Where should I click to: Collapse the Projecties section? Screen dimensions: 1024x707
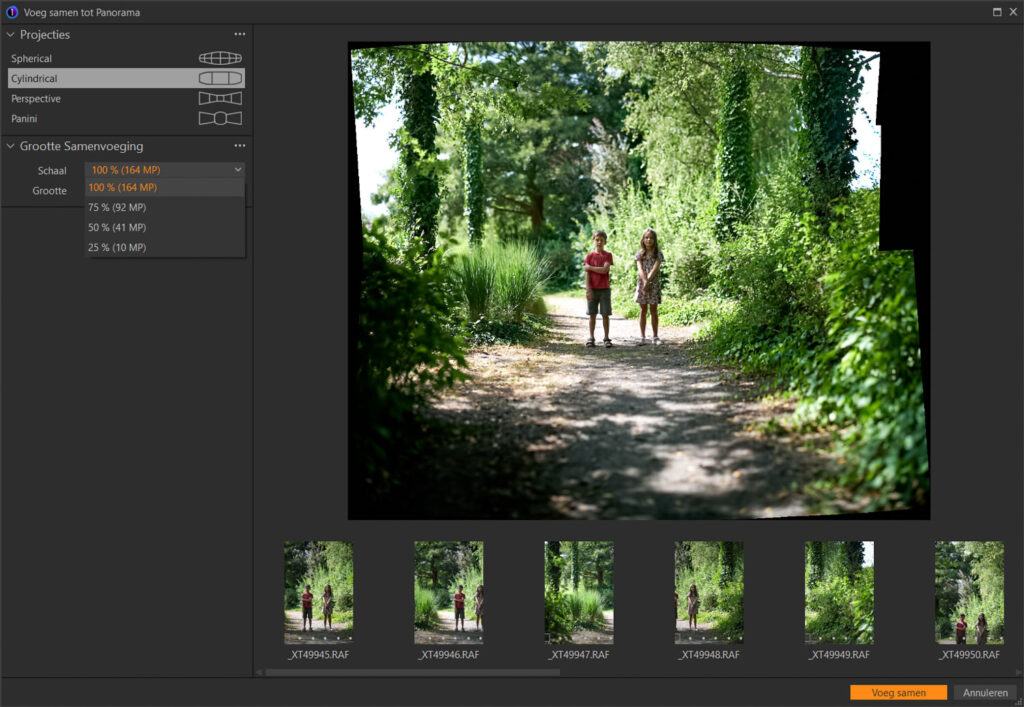pyautogui.click(x=10, y=35)
